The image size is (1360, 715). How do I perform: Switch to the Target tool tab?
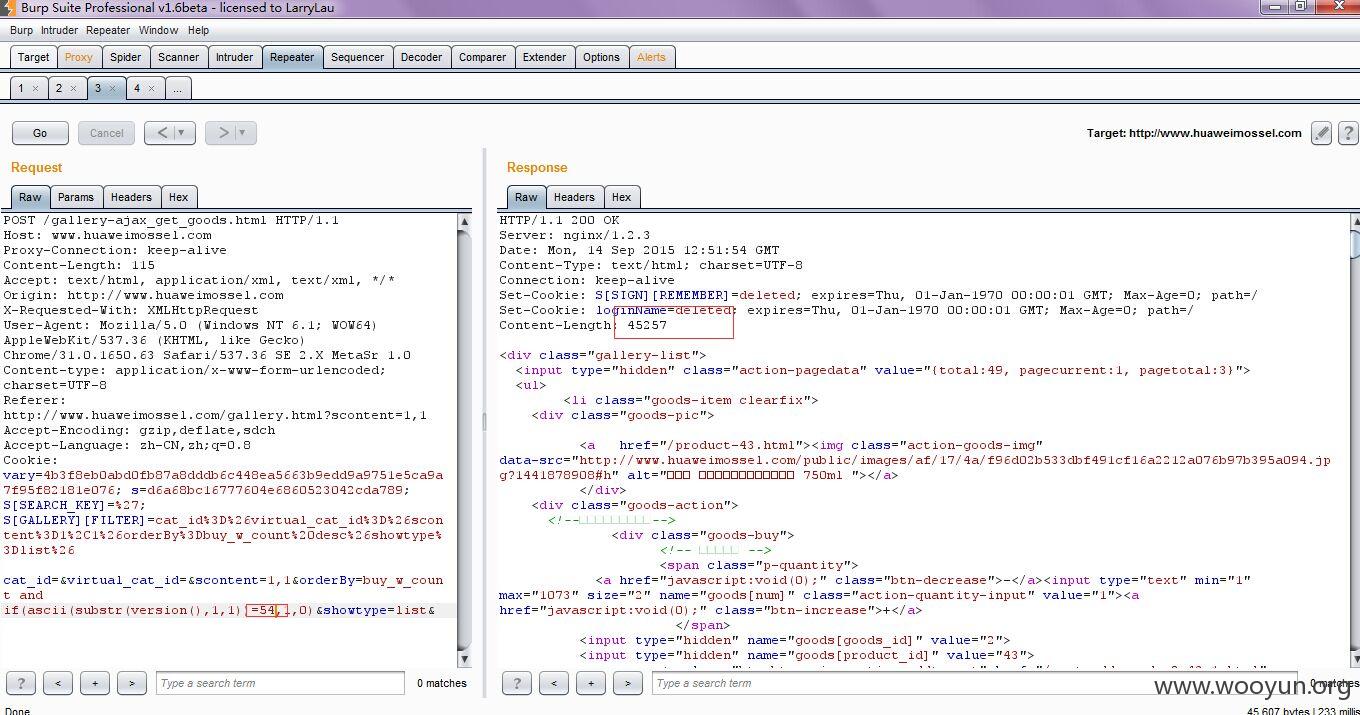pos(33,57)
